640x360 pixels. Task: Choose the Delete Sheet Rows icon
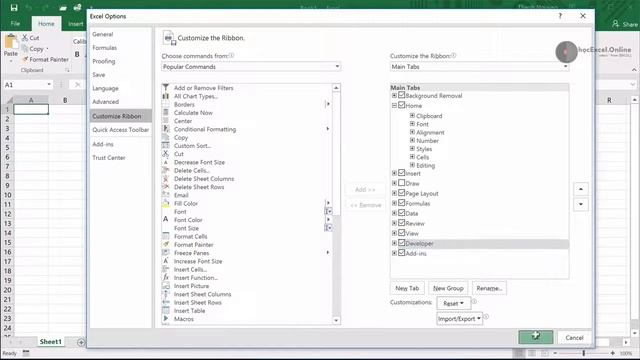coord(166,187)
